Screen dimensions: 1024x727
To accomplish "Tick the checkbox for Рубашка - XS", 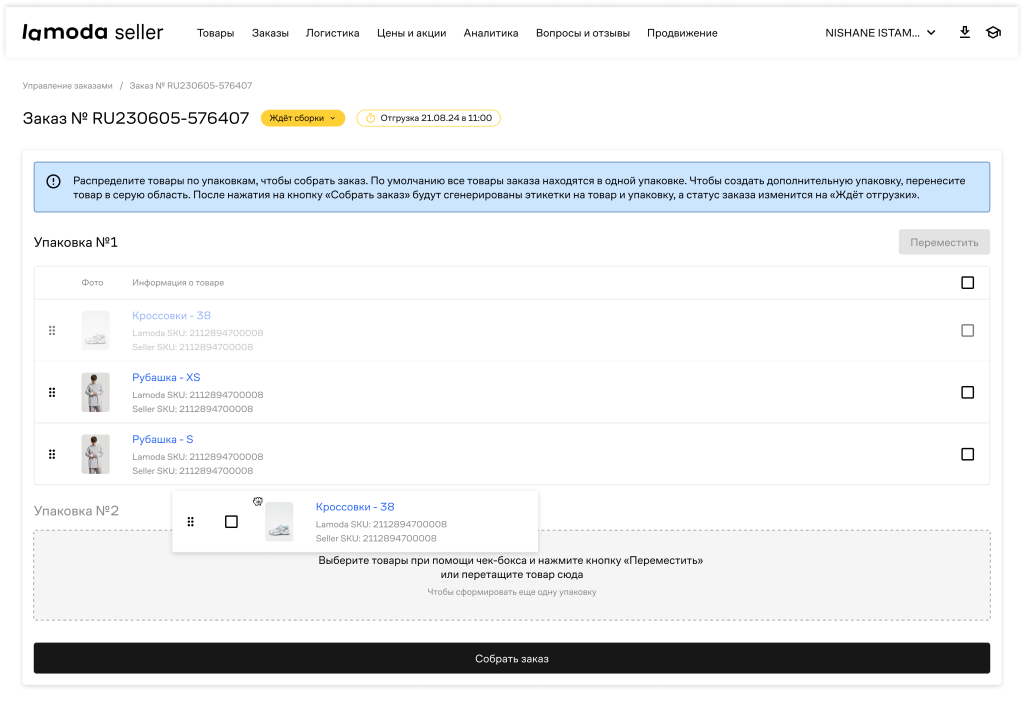I will point(967,392).
